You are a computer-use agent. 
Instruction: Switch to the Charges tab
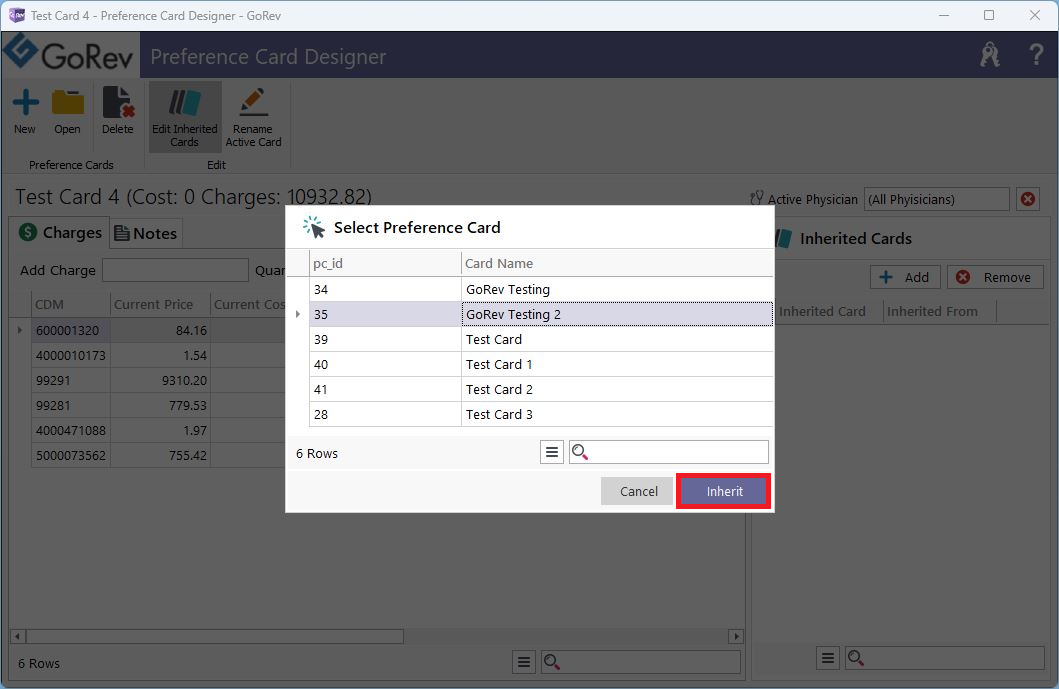[59, 233]
